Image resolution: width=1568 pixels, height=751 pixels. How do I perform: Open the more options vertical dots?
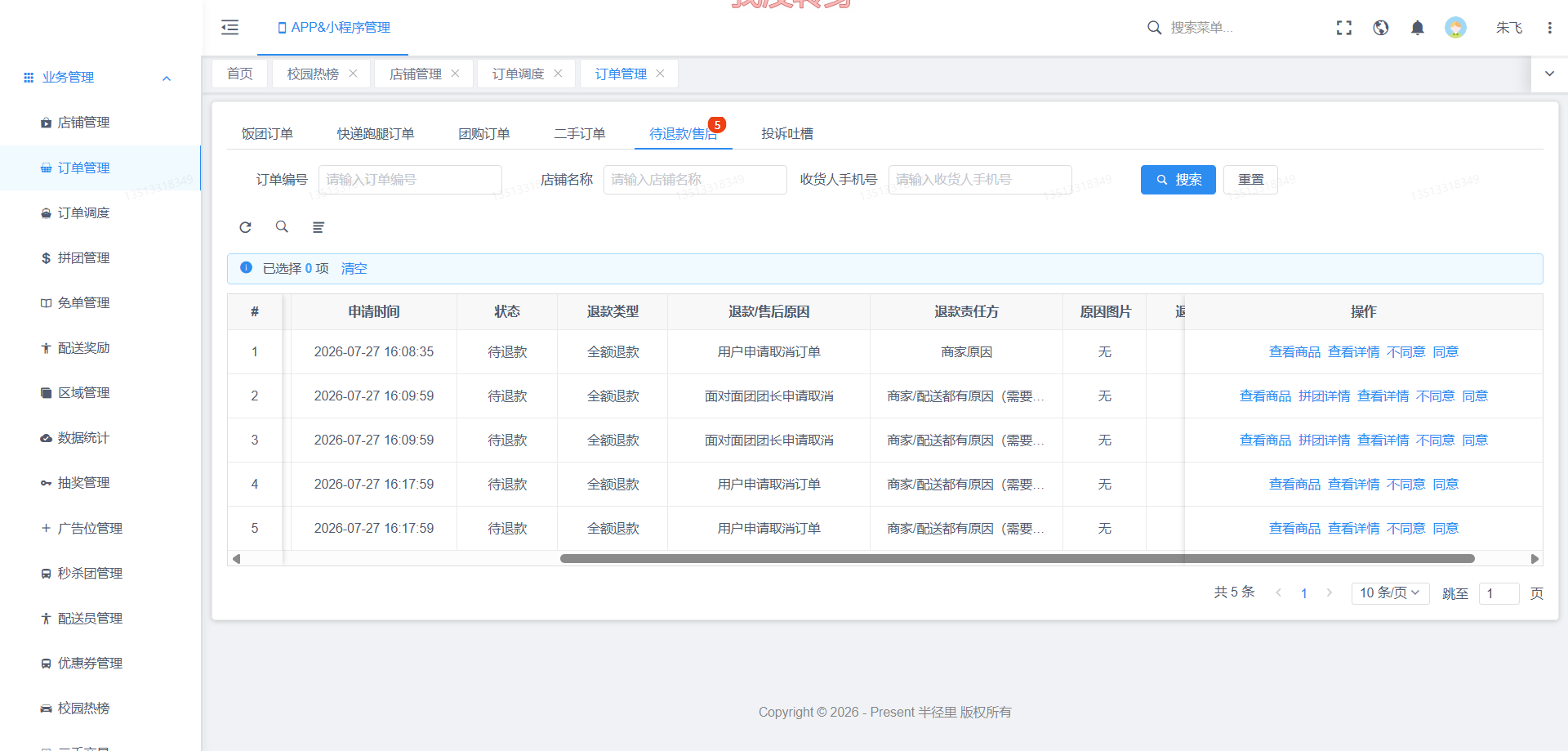pos(1549,28)
